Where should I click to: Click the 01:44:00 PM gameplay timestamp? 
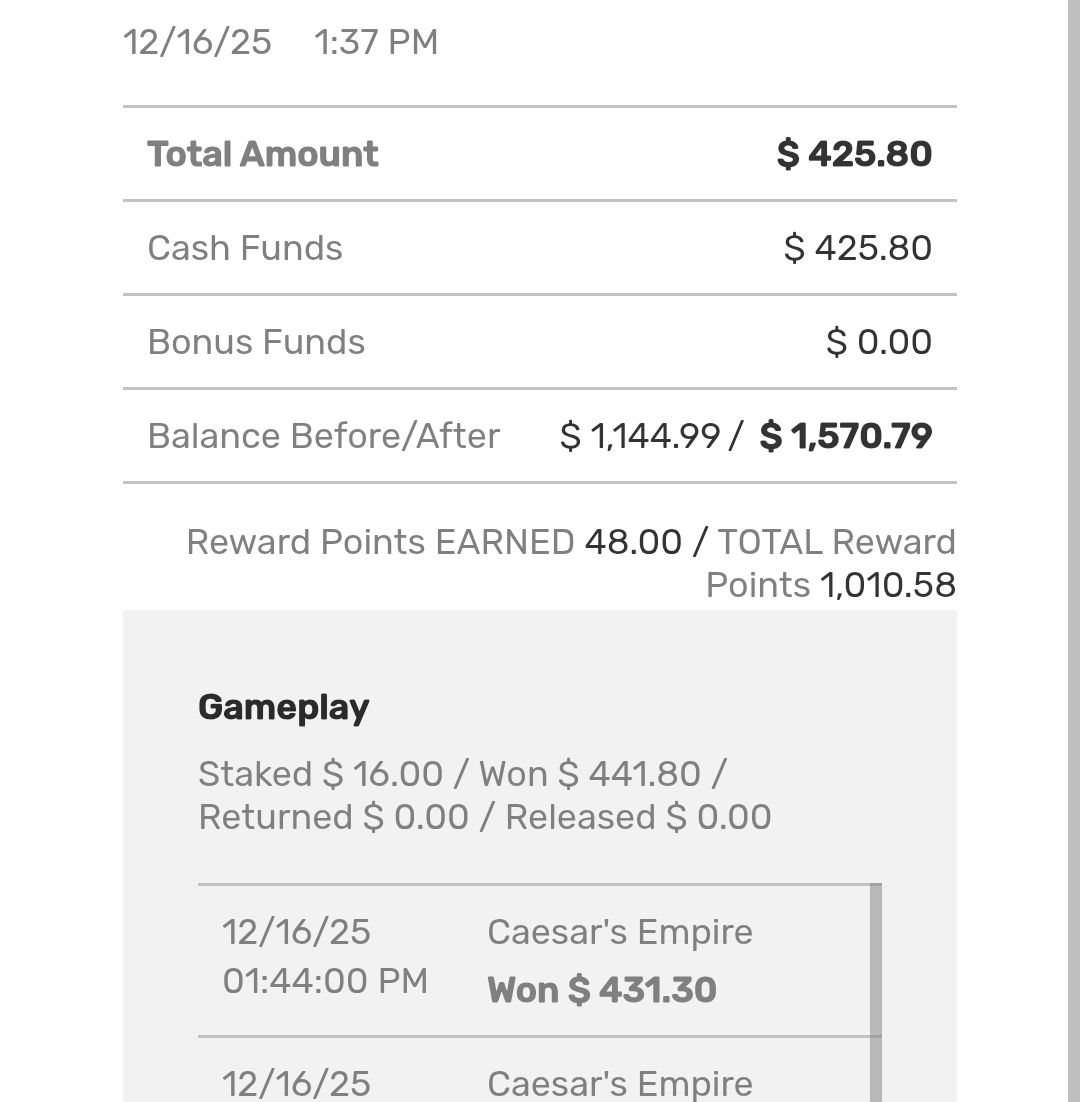[x=325, y=981]
